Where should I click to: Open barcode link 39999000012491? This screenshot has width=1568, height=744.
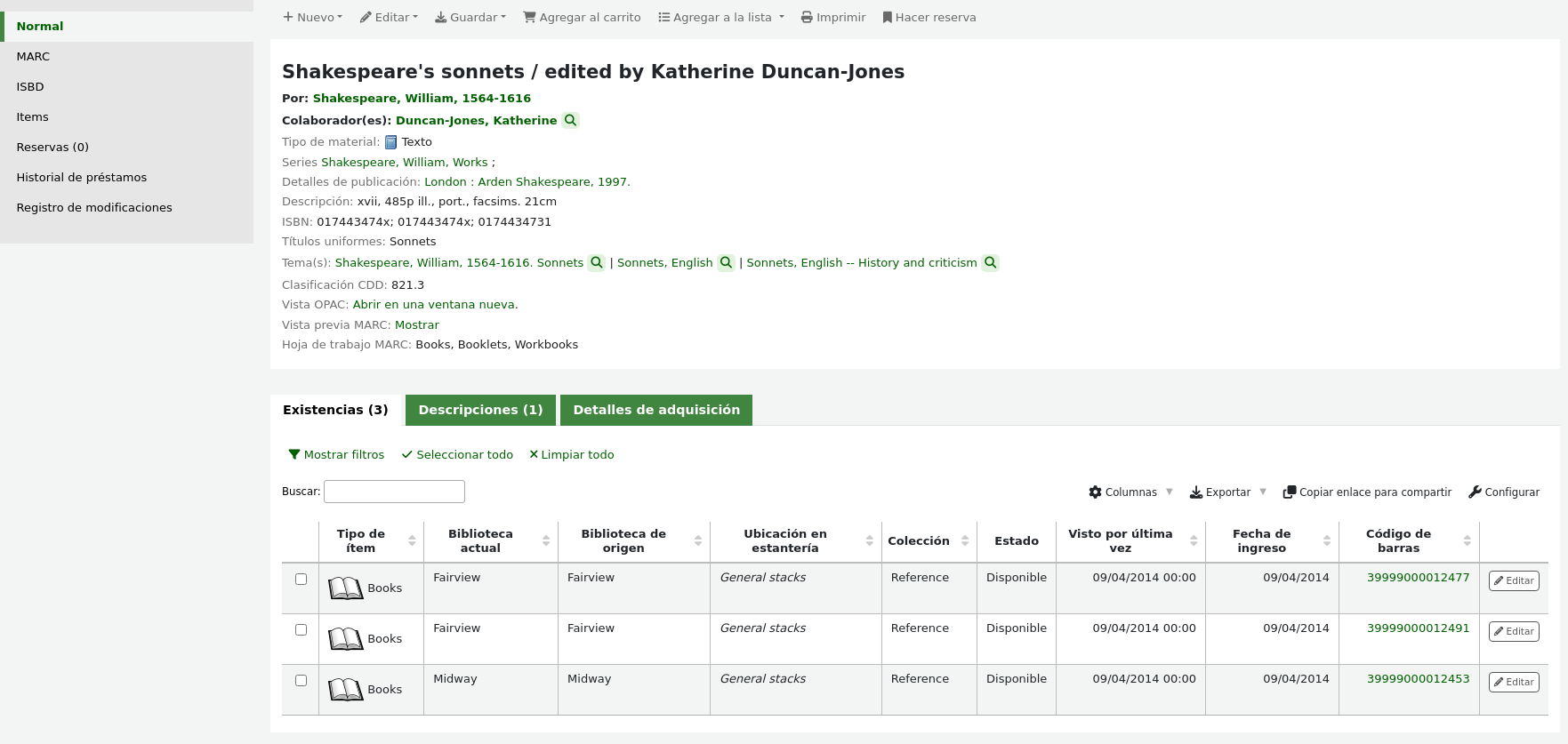pyautogui.click(x=1418, y=628)
